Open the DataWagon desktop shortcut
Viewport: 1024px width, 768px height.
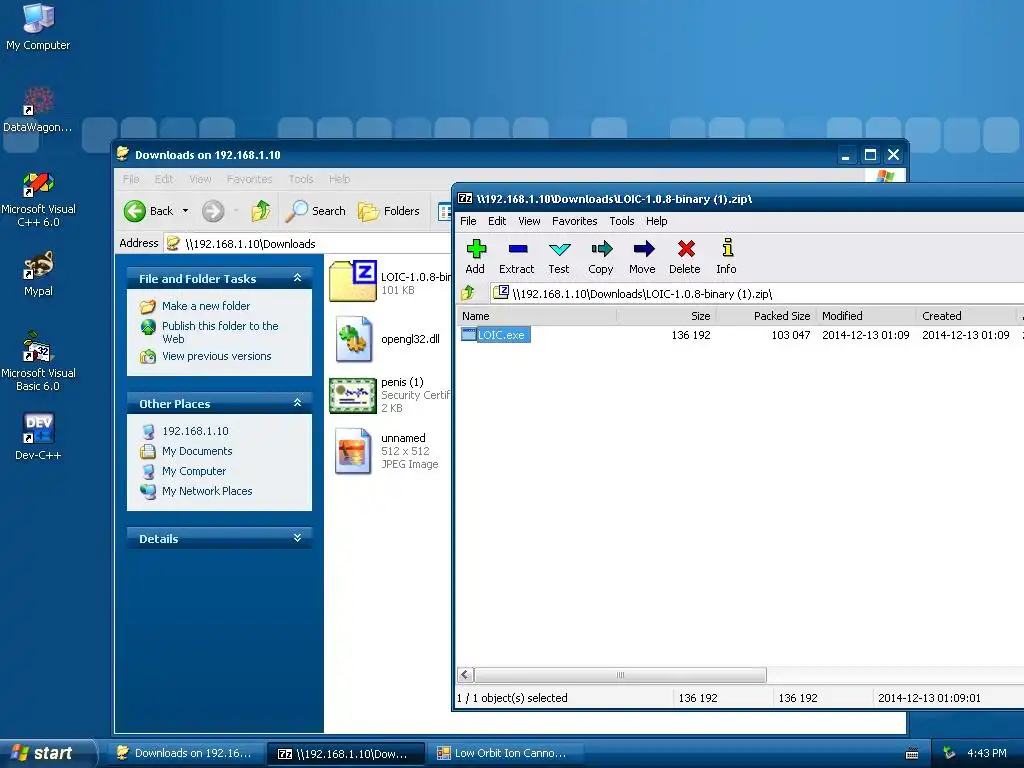(x=38, y=110)
